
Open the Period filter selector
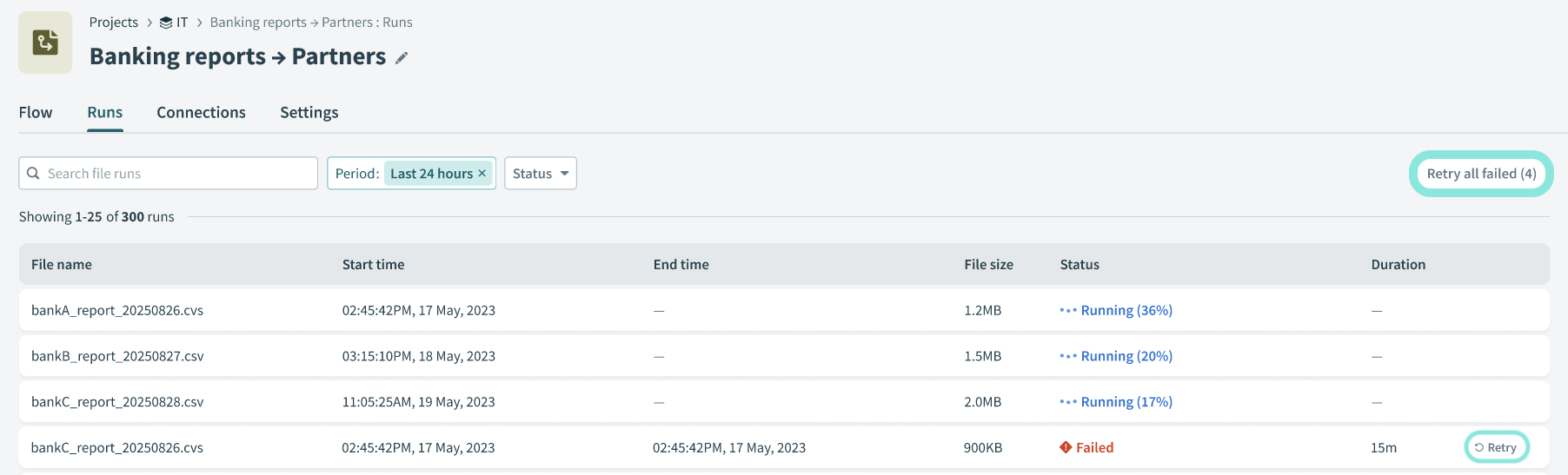357,174
